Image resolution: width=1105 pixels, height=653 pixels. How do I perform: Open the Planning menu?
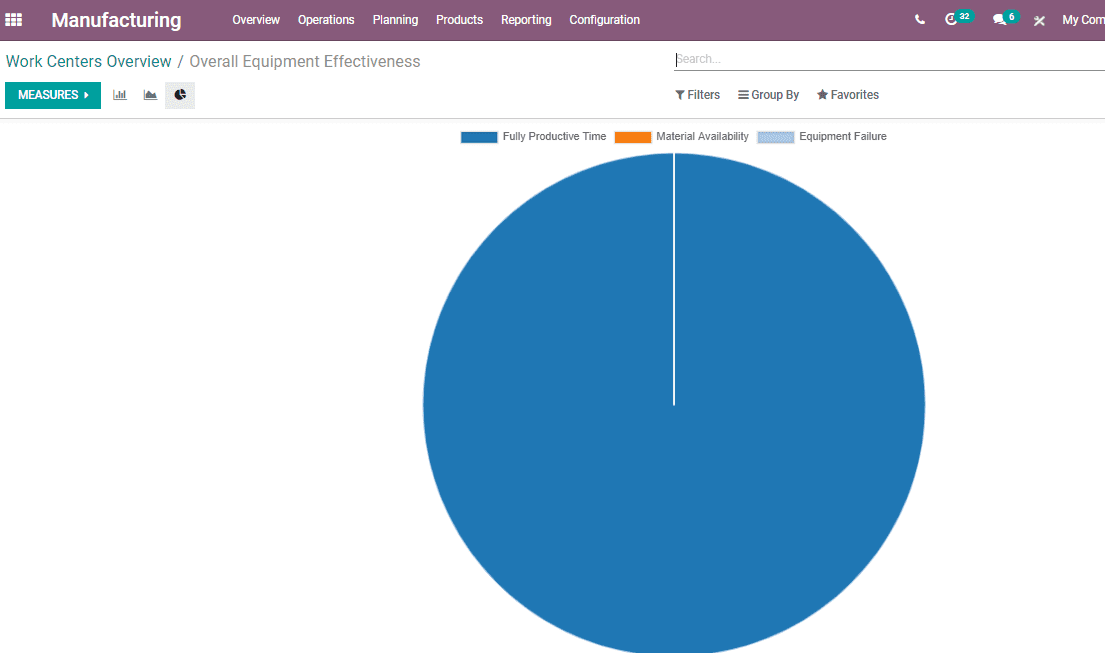click(x=395, y=20)
